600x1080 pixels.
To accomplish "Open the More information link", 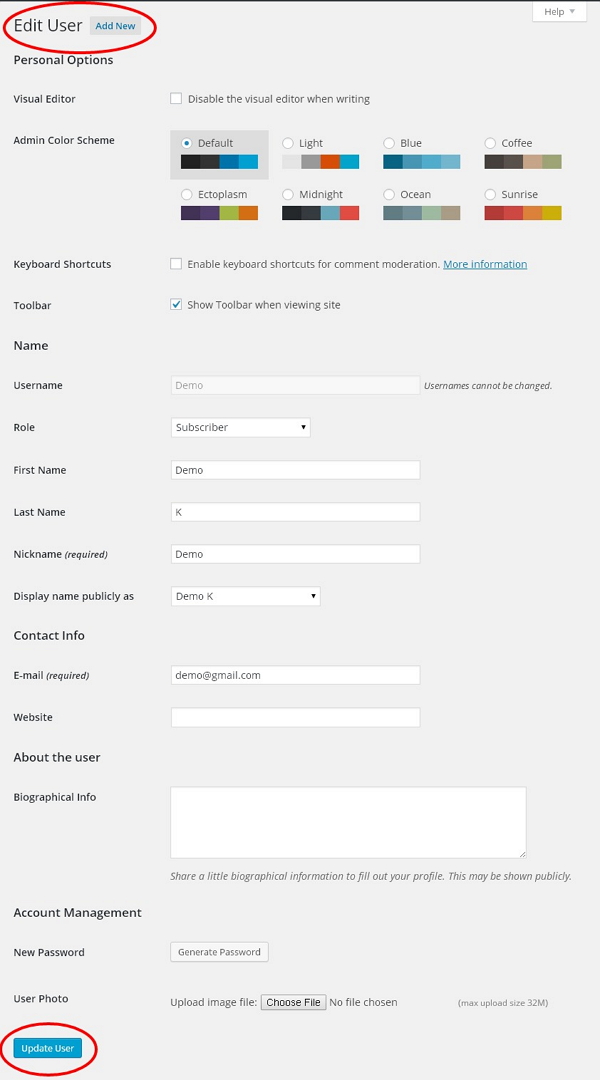I will (x=485, y=264).
